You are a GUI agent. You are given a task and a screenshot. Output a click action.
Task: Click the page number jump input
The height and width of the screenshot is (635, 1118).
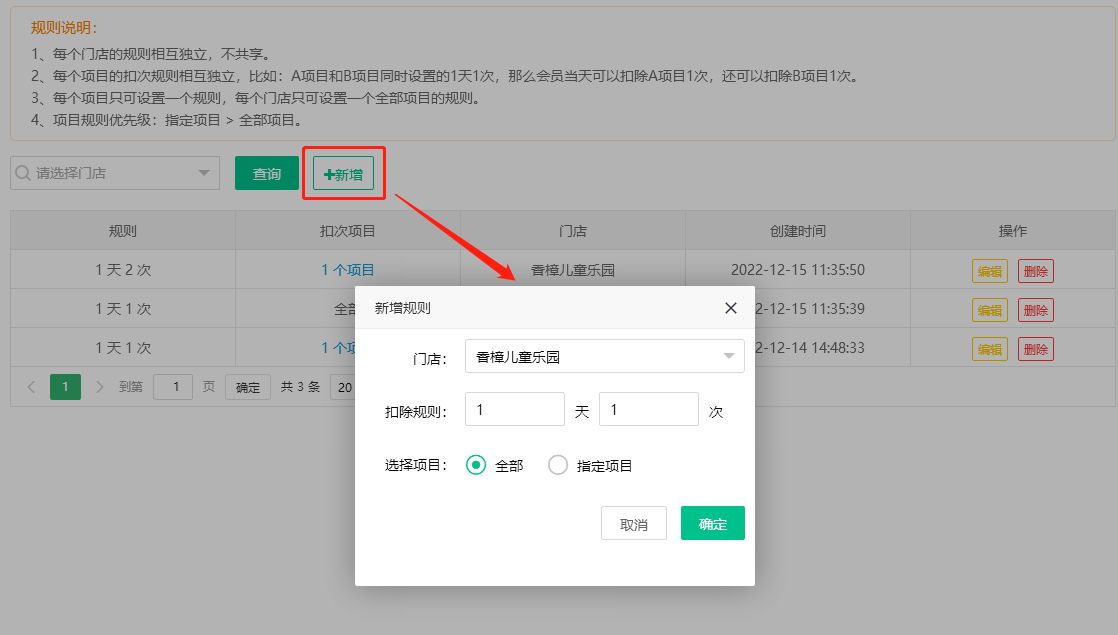click(173, 387)
